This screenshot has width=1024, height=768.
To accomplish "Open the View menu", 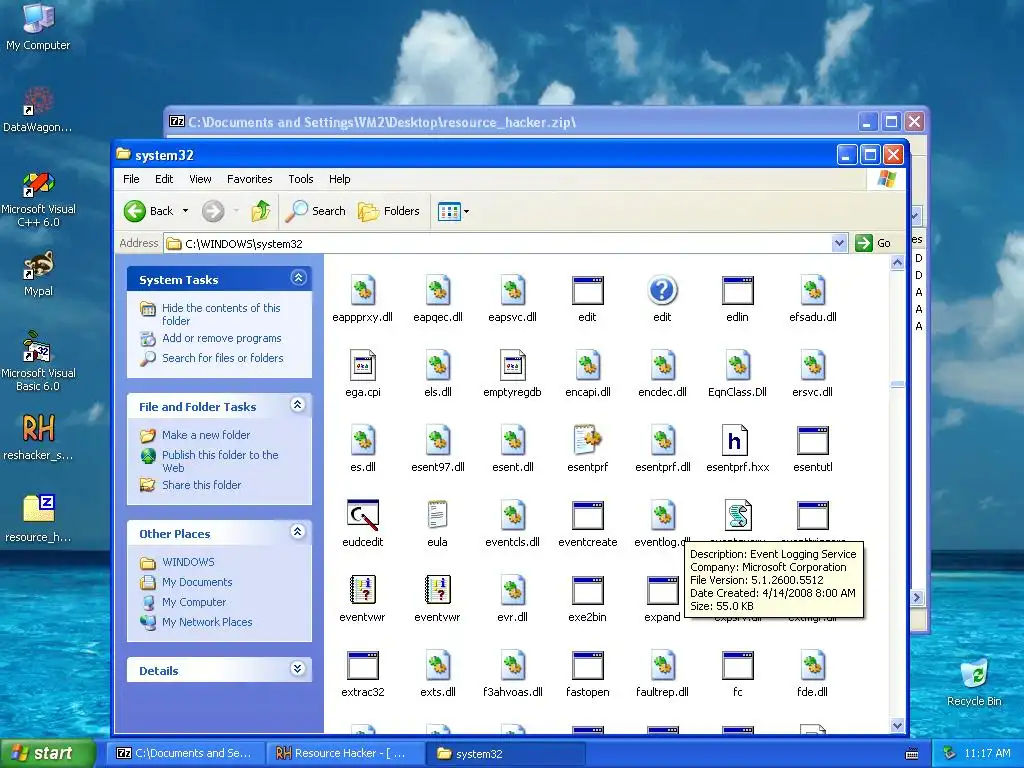I will [x=200, y=179].
